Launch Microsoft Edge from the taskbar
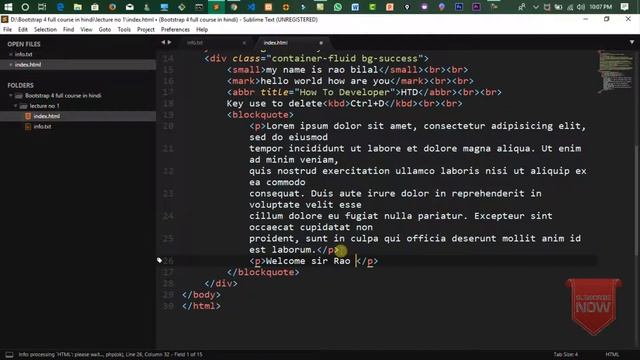The width and height of the screenshot is (640, 360). [60, 7]
